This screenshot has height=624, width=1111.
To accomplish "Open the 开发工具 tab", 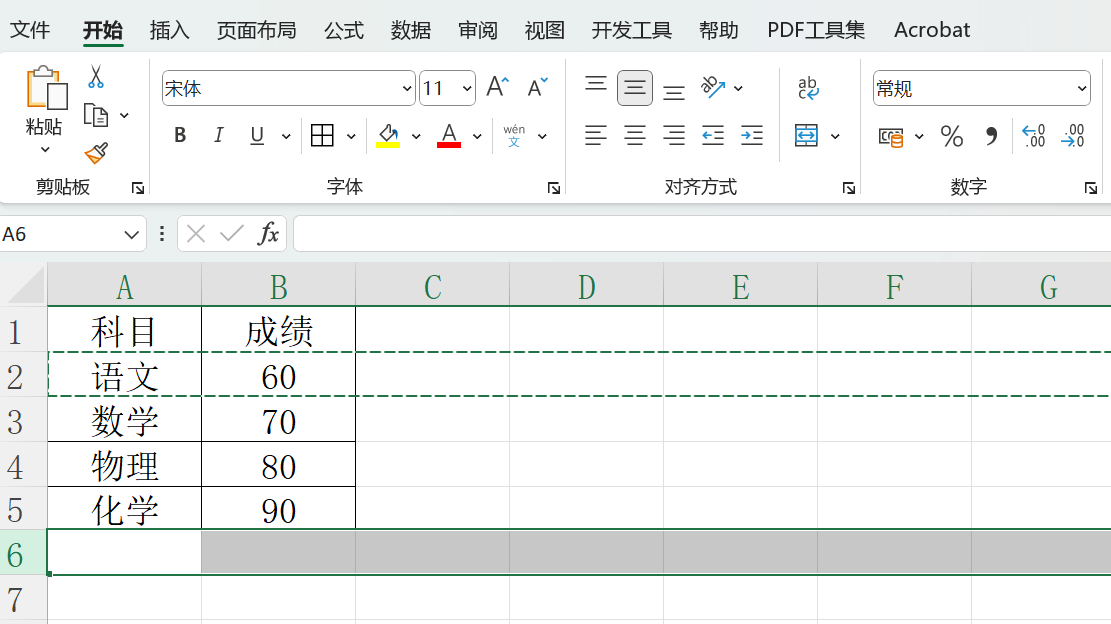I will [x=631, y=30].
